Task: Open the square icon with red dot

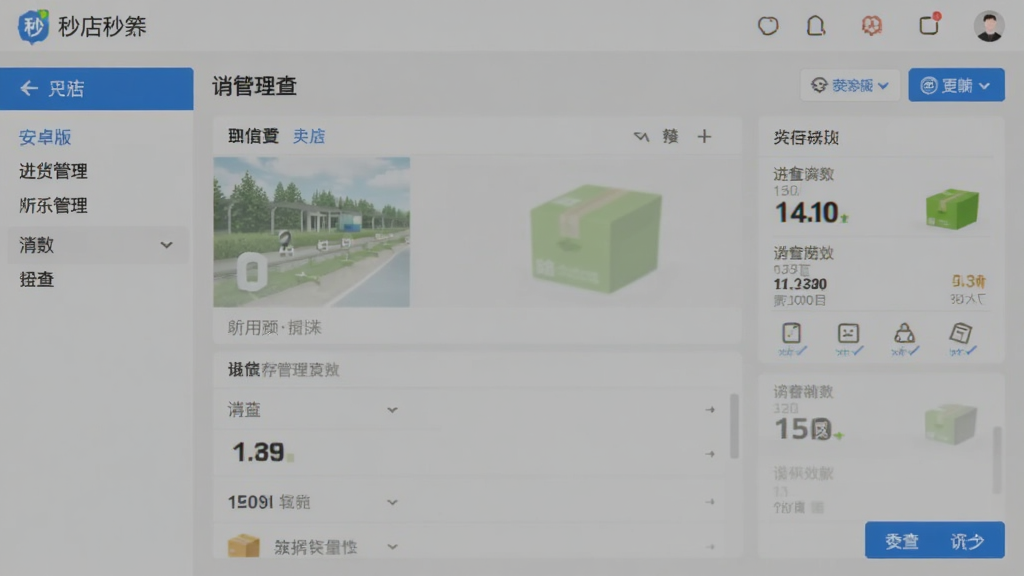Action: pyautogui.click(x=929, y=24)
